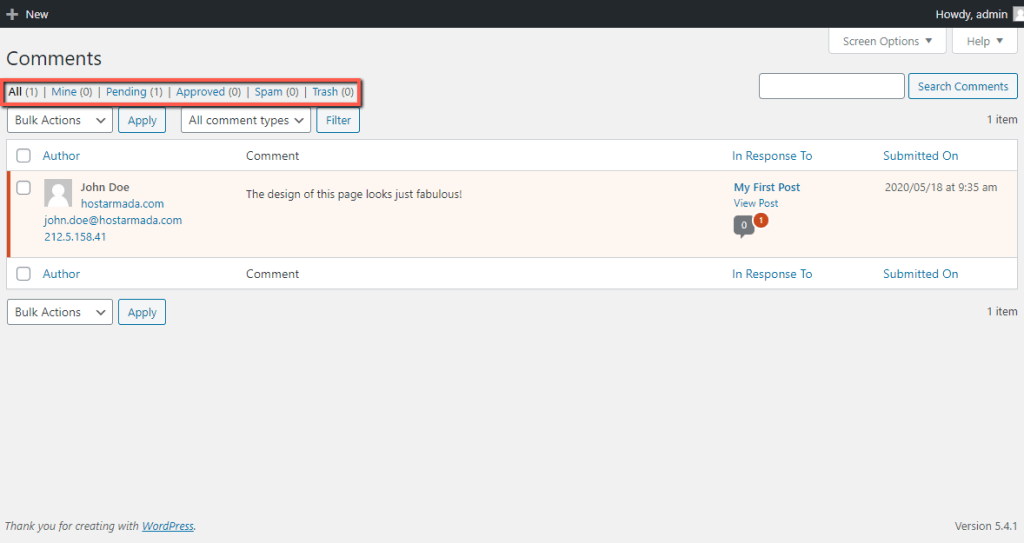The height and width of the screenshot is (543, 1024).
Task: Check the John Doe comment checkbox
Action: [x=24, y=188]
